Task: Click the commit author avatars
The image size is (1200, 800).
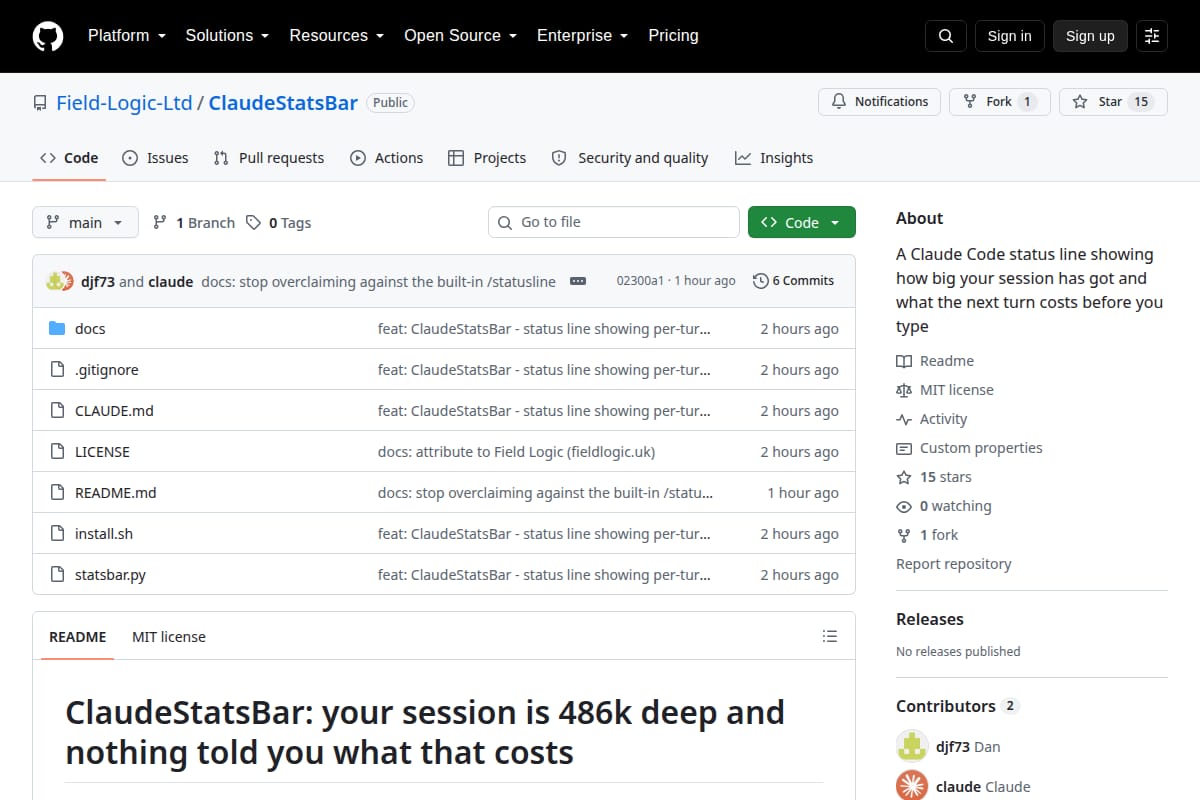Action: pos(60,281)
